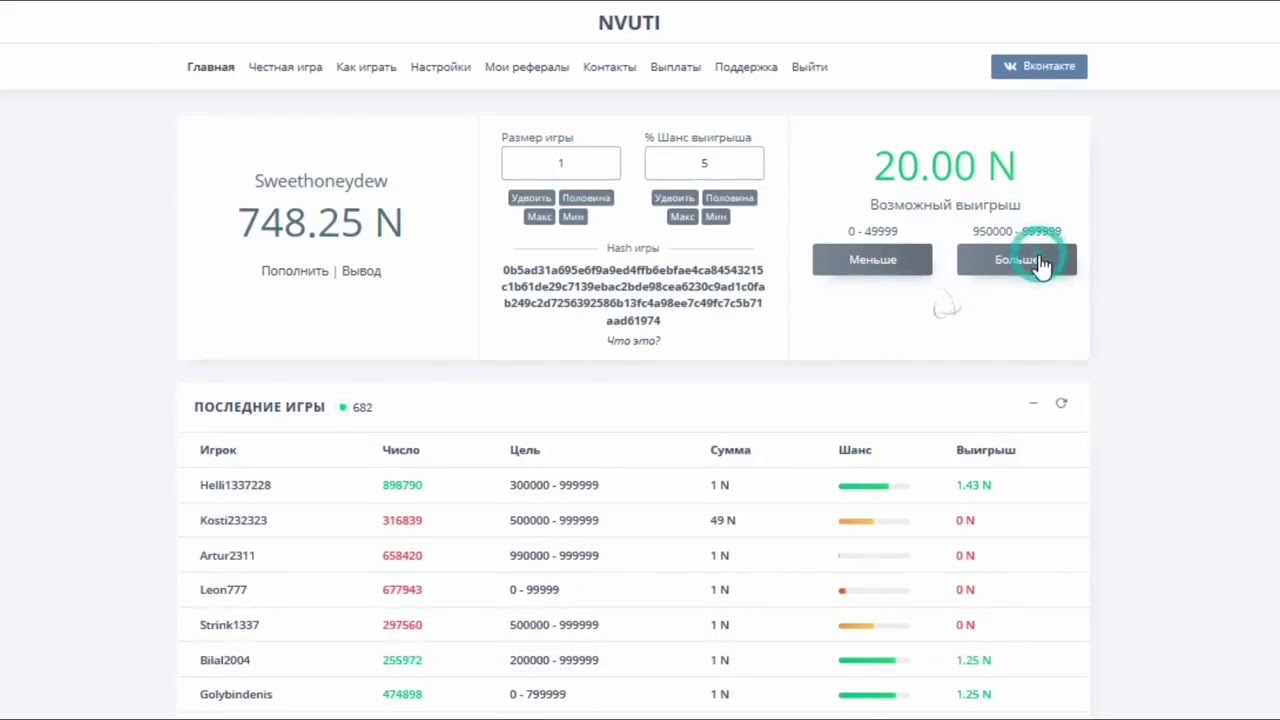This screenshot has height=720, width=1280.
Task: Click Макс under Размер игры
Action: point(539,217)
